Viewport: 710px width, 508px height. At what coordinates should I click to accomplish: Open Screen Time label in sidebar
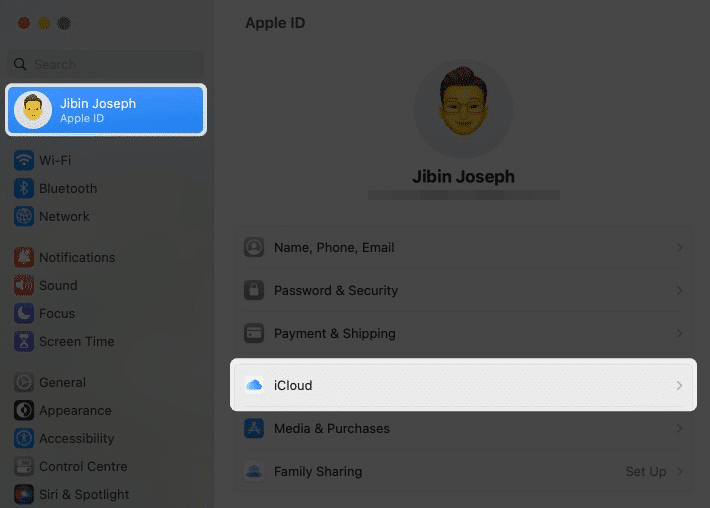pos(77,341)
